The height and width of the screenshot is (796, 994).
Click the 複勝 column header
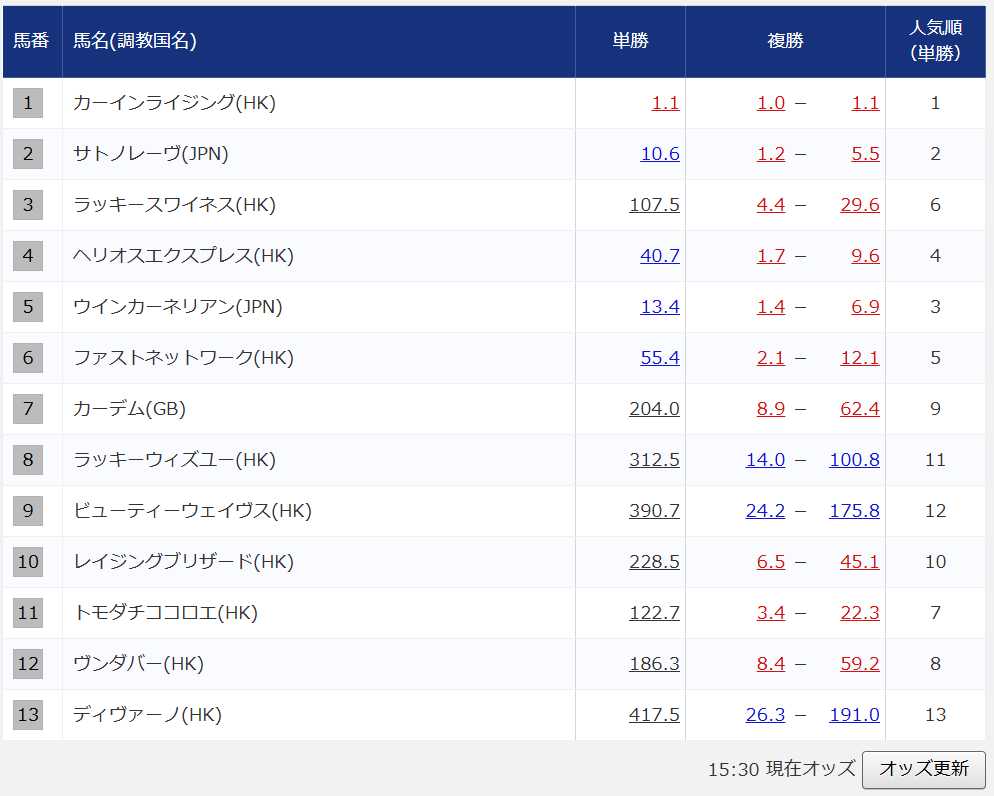point(785,41)
